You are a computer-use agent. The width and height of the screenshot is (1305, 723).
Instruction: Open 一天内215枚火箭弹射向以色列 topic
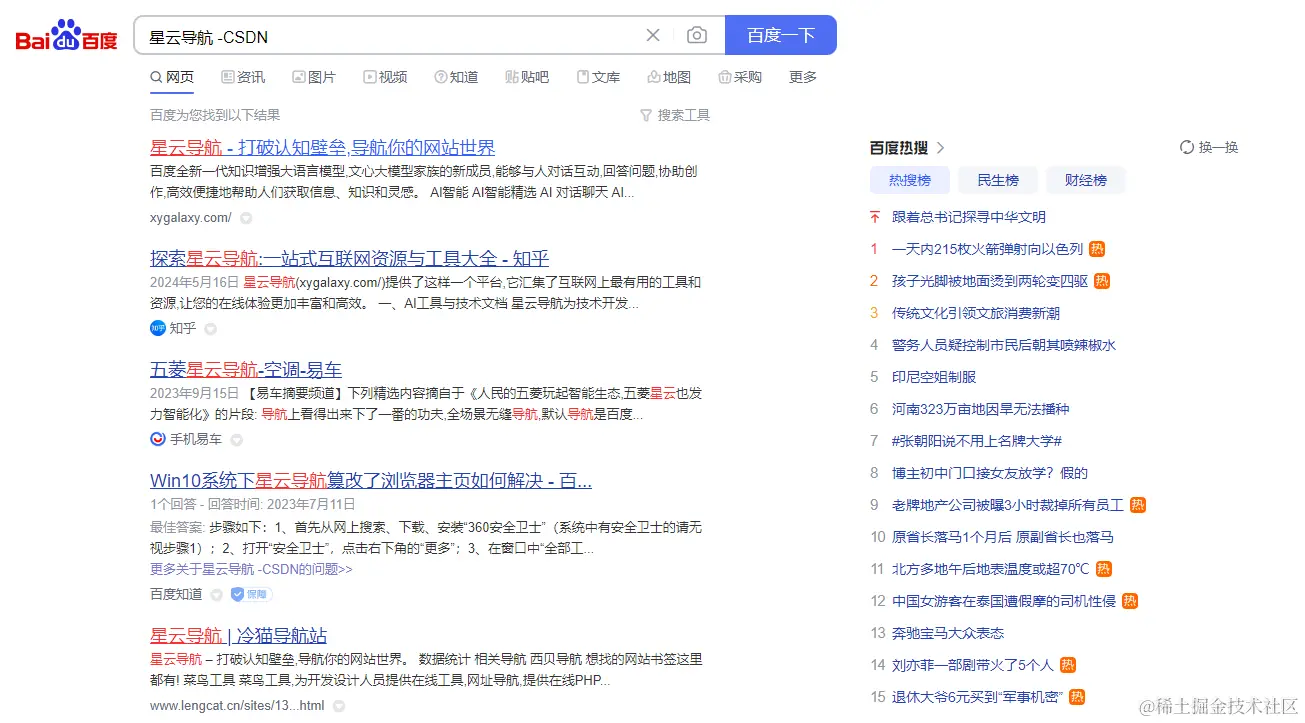pyautogui.click(x=987, y=249)
